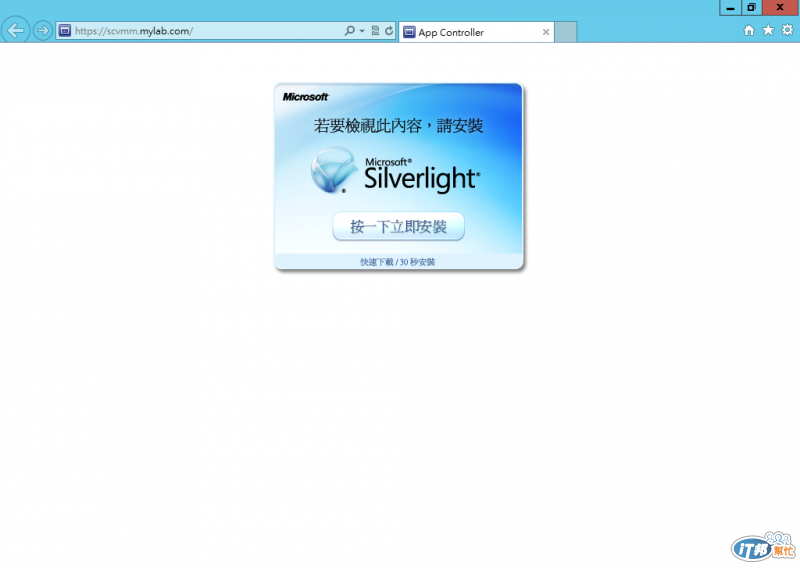Close the App Controller tab
800x568 pixels.
546,32
